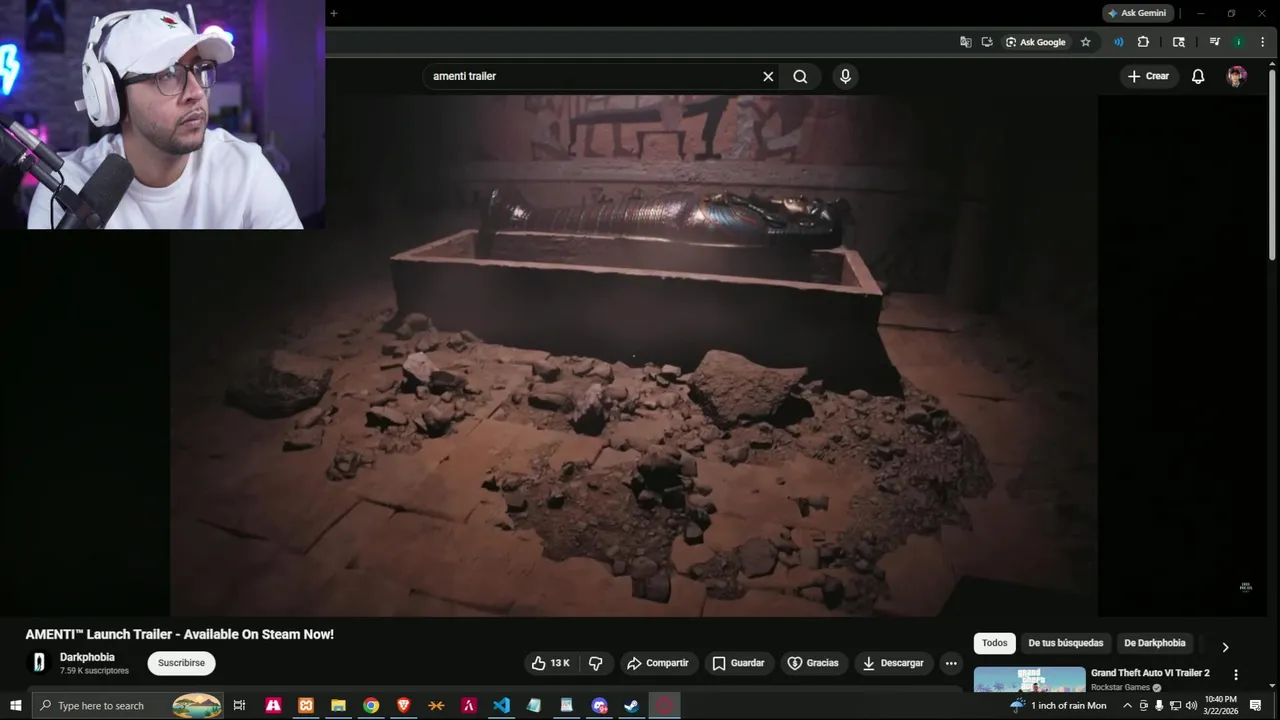1280x720 pixels.
Task: Expand hidden system tray icons
Action: coord(1127,705)
